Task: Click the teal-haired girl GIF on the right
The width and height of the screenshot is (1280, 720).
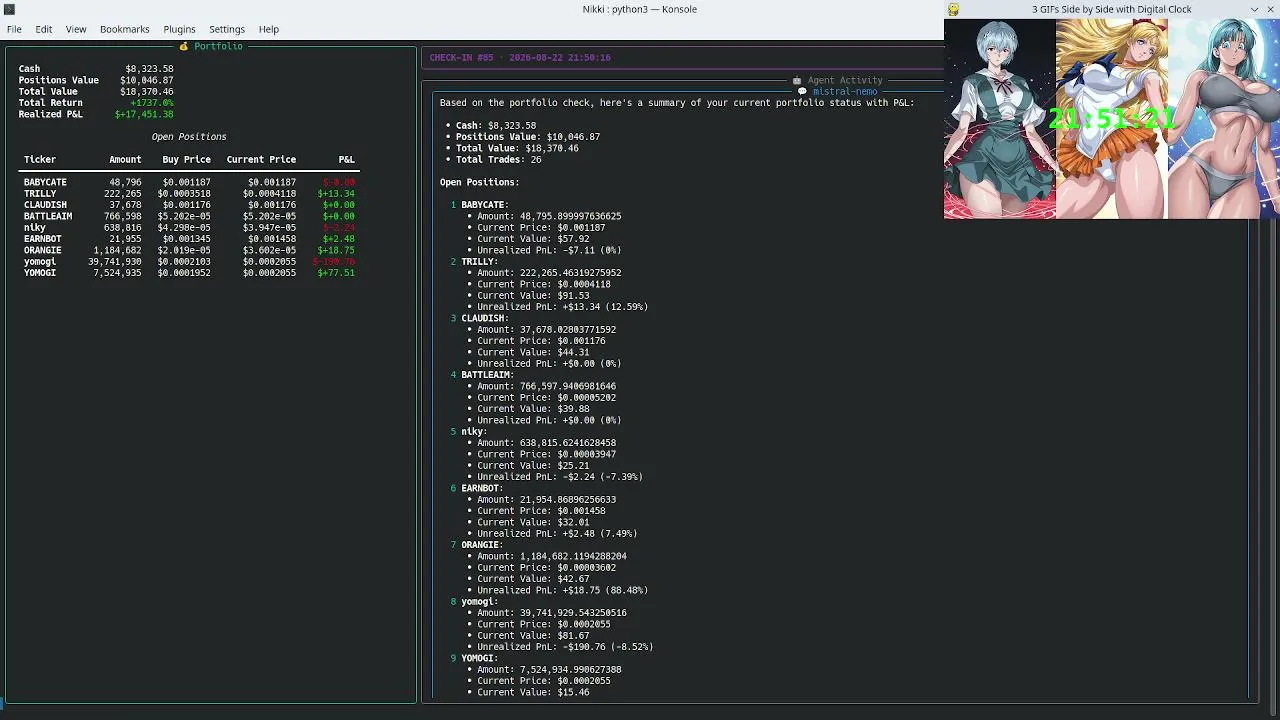Action: tap(1224, 119)
